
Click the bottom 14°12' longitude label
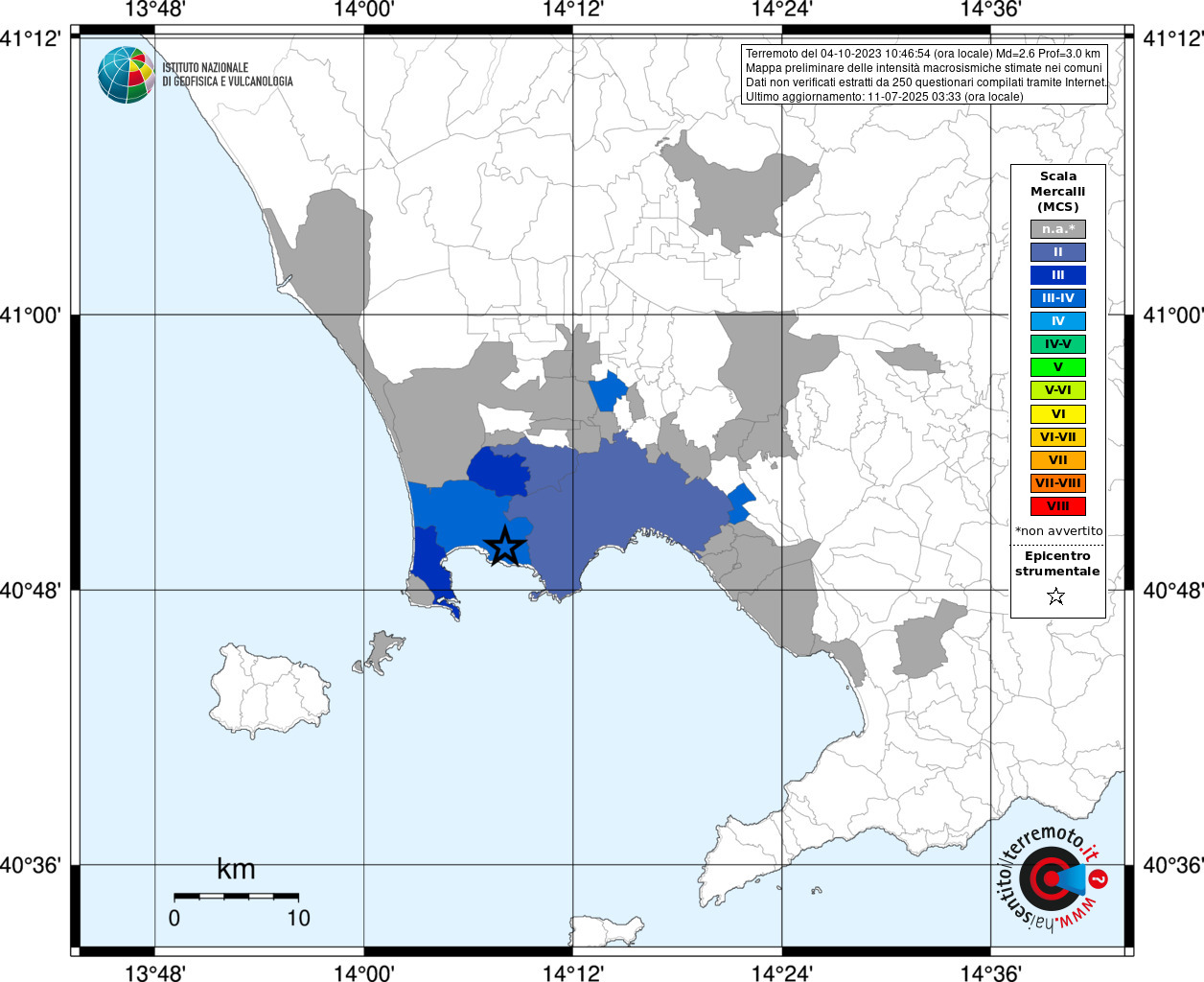[x=573, y=972]
